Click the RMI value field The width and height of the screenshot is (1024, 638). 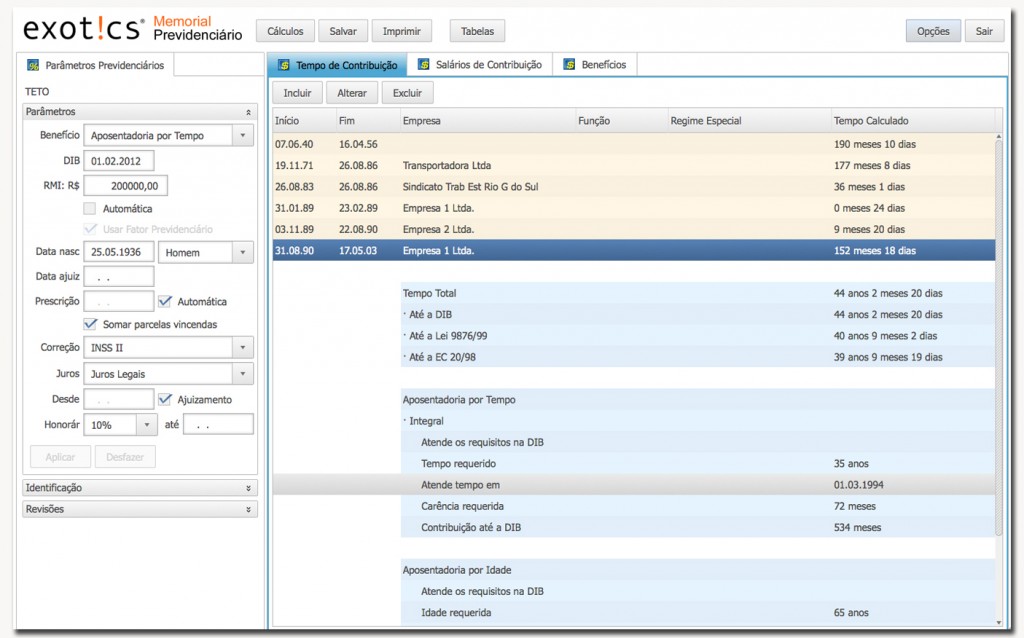125,185
